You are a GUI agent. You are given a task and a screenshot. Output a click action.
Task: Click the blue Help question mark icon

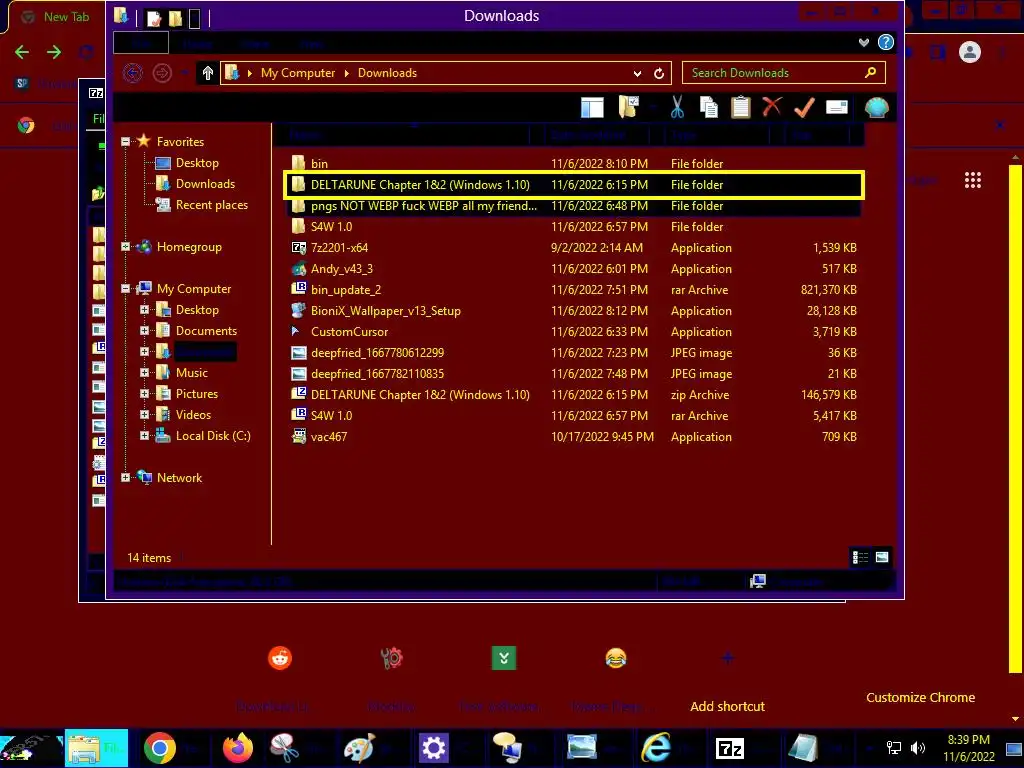tap(886, 42)
